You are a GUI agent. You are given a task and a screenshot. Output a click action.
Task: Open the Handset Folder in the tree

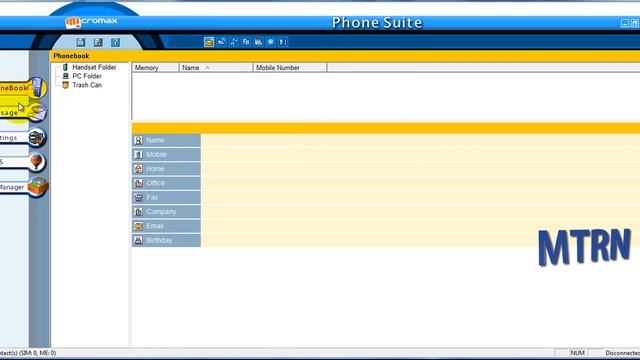[x=94, y=67]
